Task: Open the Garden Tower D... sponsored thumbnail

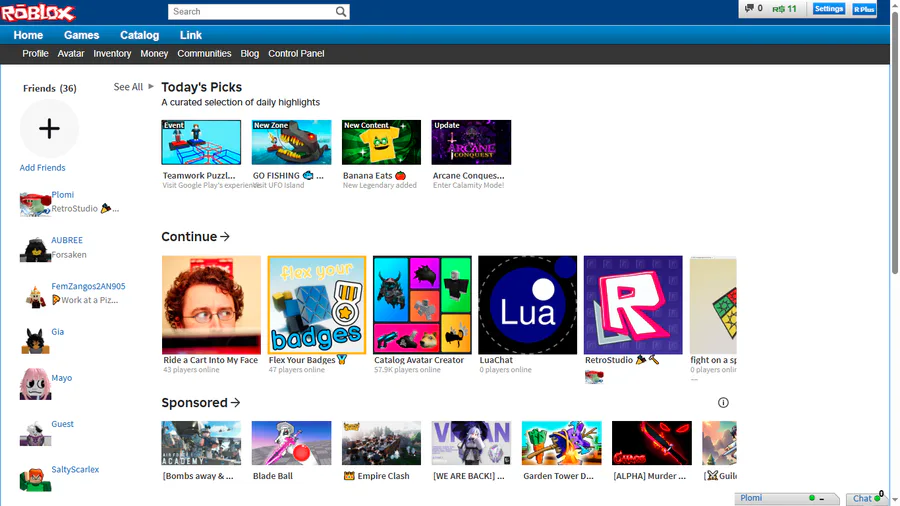Action: (x=561, y=443)
